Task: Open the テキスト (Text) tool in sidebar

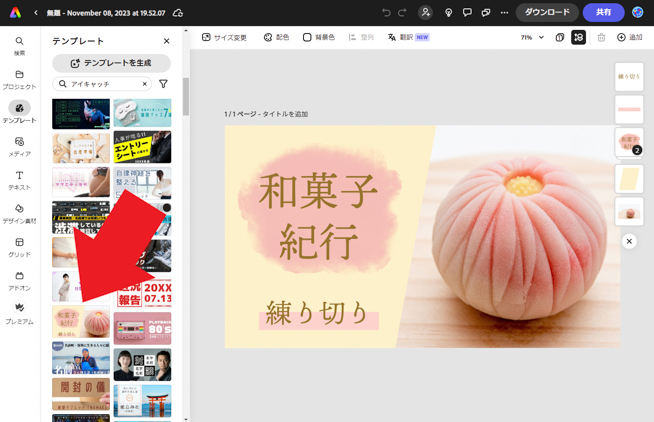Action: [x=19, y=180]
